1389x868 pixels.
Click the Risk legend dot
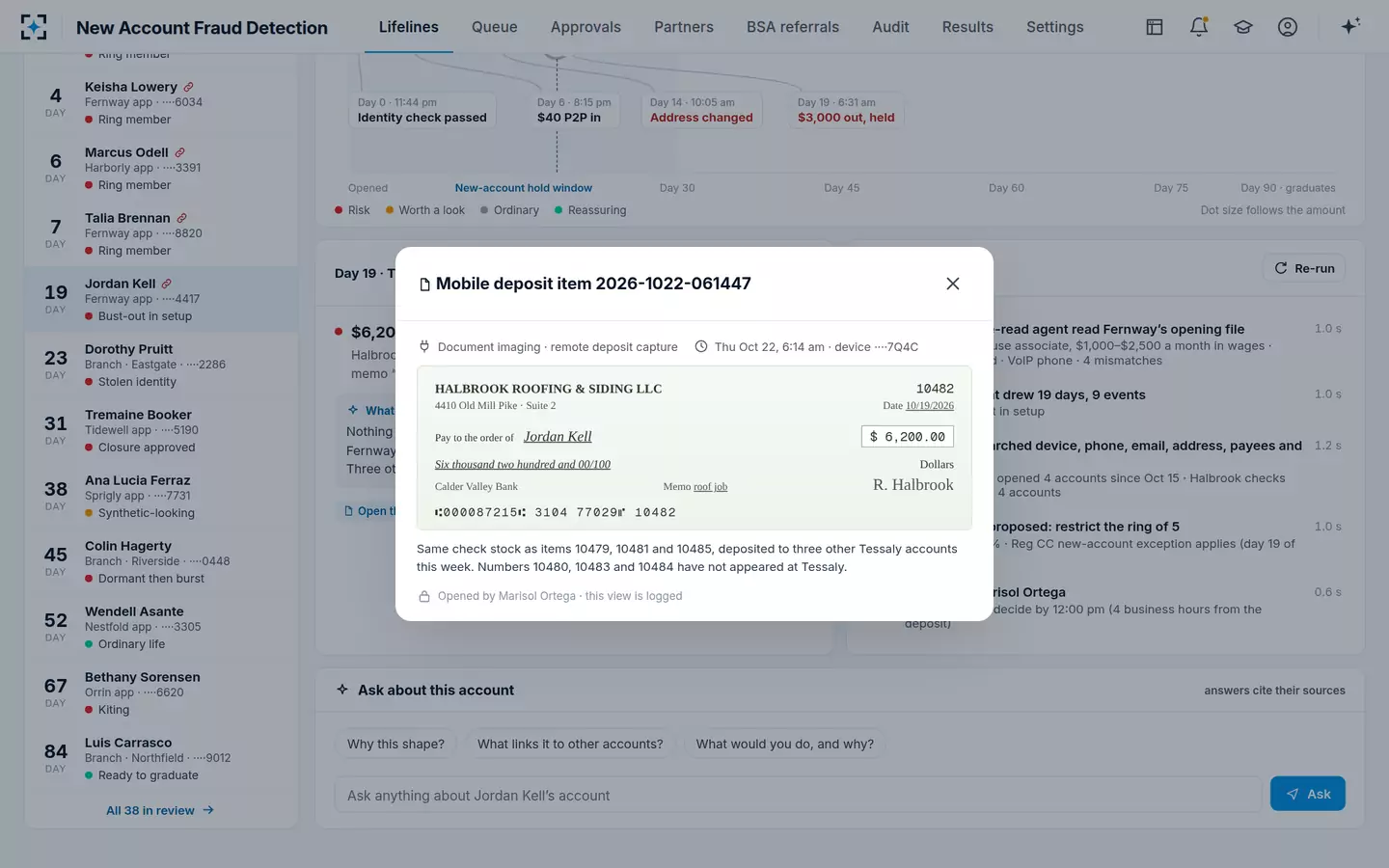pos(339,210)
